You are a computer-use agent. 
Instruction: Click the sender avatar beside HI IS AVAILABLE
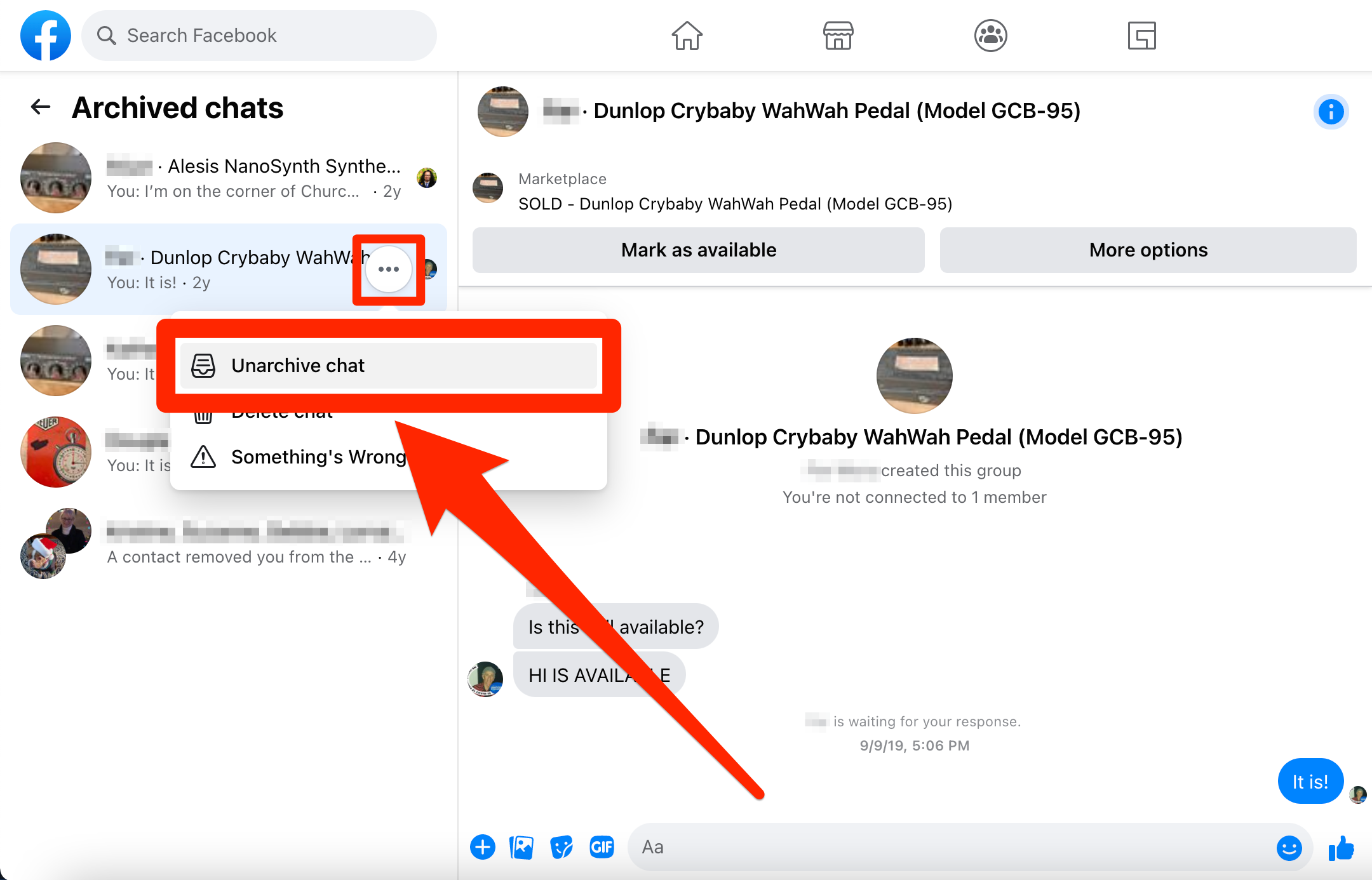click(x=485, y=679)
